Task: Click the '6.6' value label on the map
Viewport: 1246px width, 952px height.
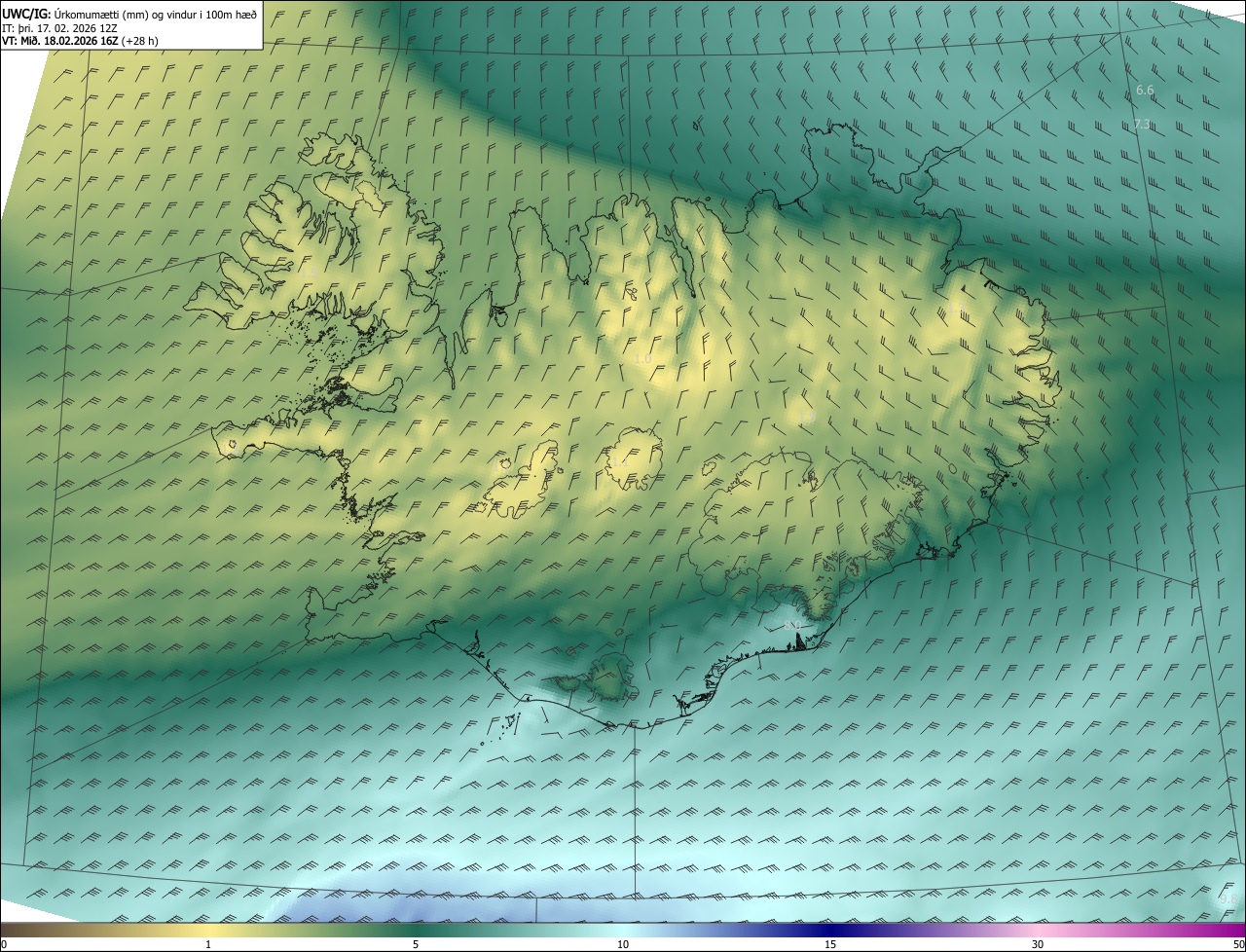Action: pos(1145,90)
